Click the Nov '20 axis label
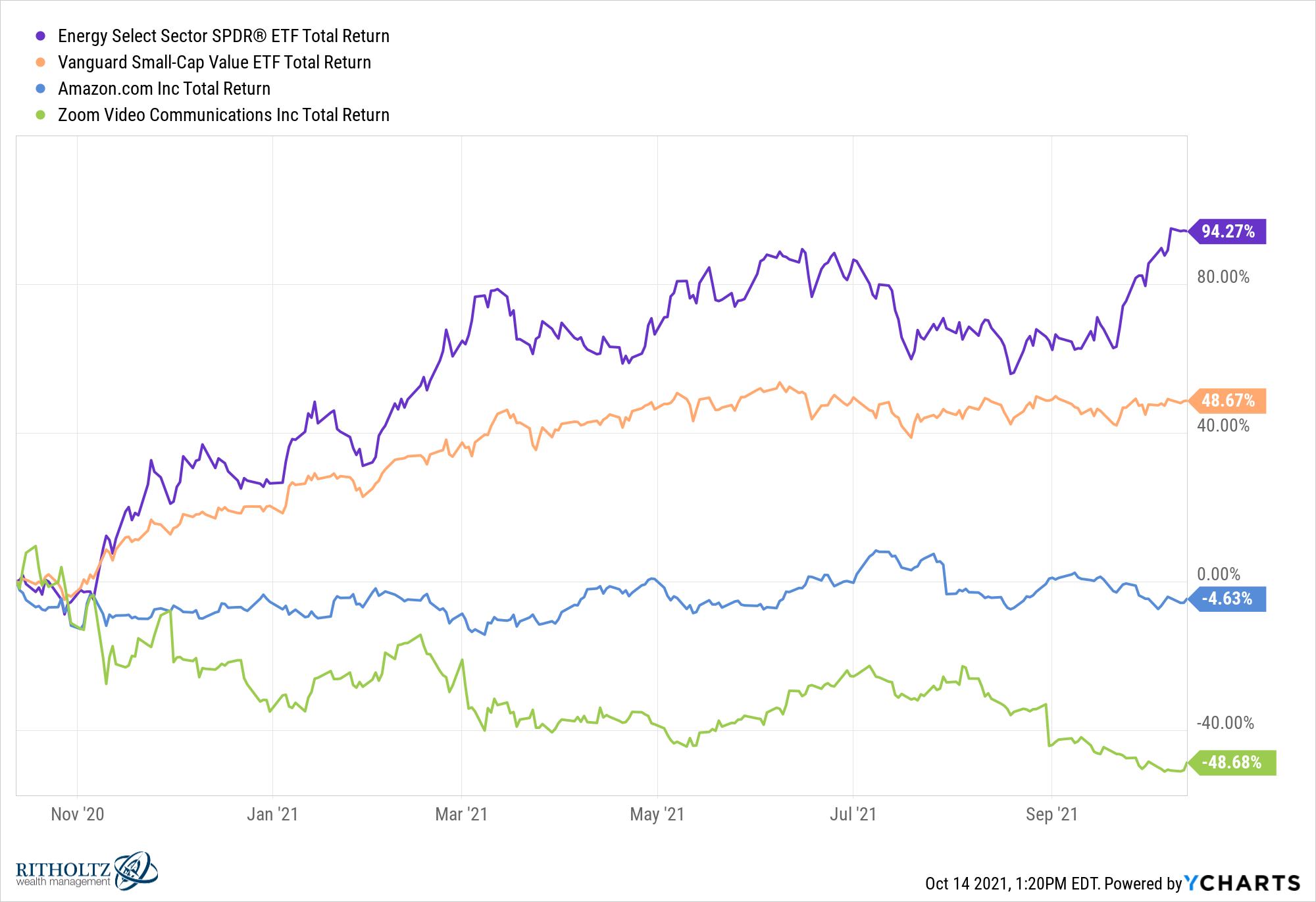Image resolution: width=1316 pixels, height=902 pixels. pos(78,814)
